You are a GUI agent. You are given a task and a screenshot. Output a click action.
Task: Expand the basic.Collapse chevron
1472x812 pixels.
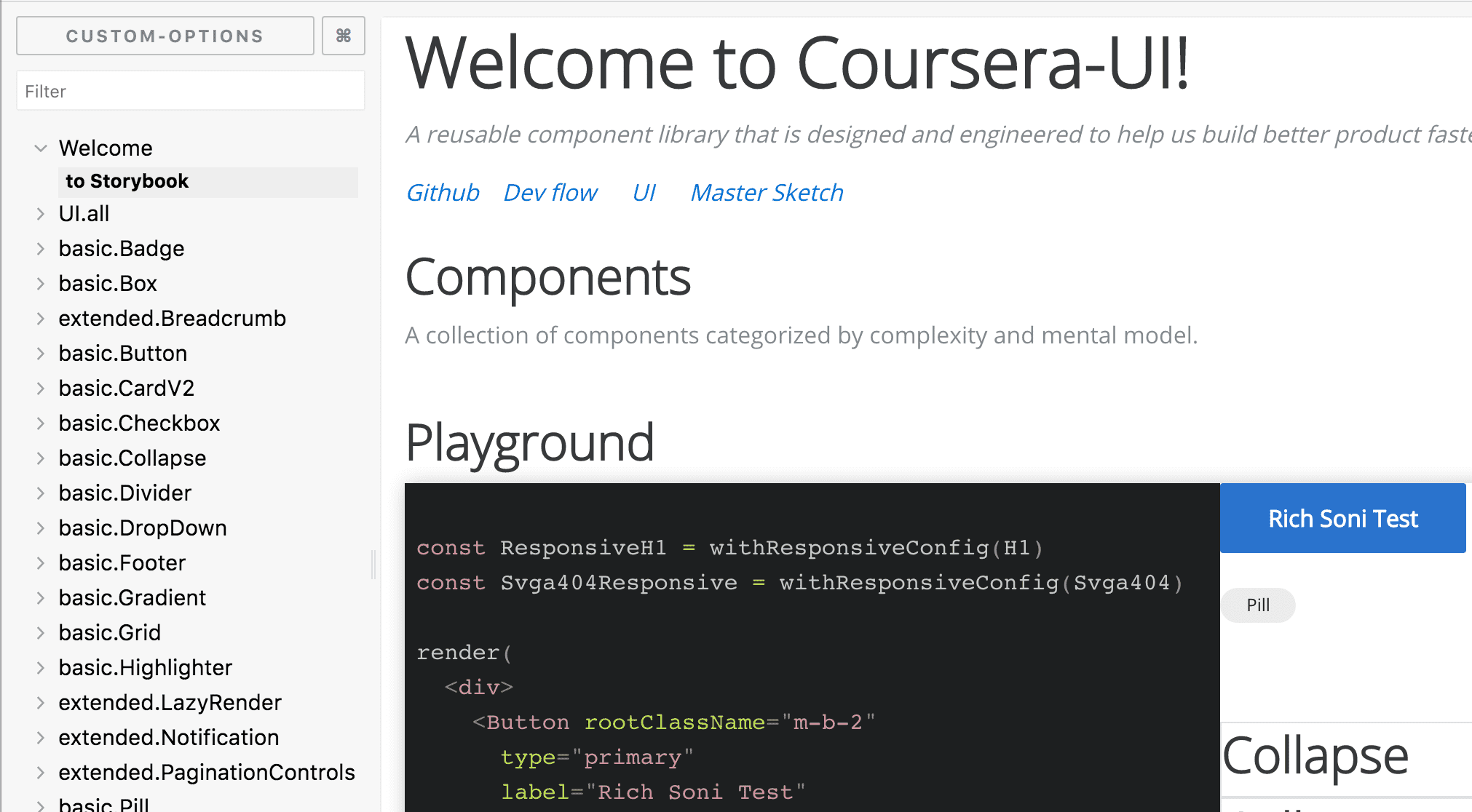point(41,458)
